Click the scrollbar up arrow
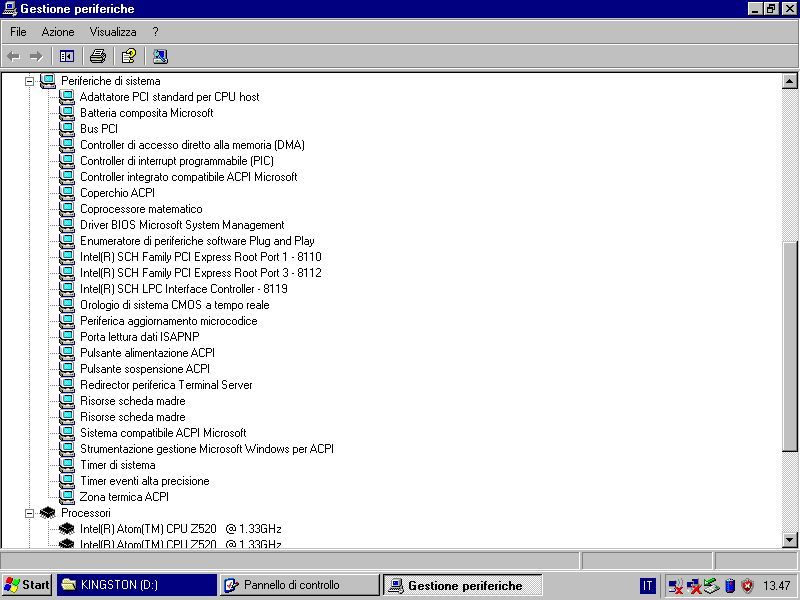This screenshot has width=800, height=600. point(789,81)
